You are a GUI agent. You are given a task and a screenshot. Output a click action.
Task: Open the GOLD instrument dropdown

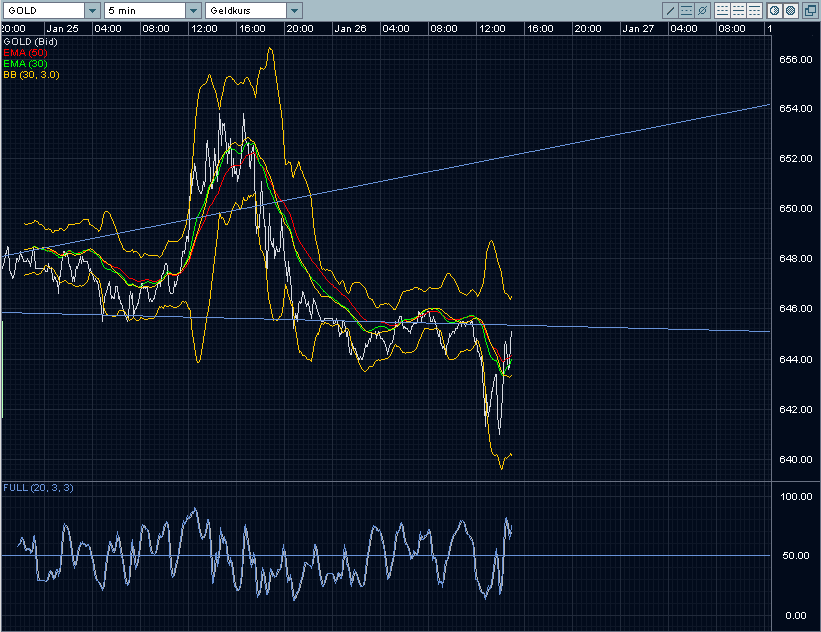(x=92, y=10)
